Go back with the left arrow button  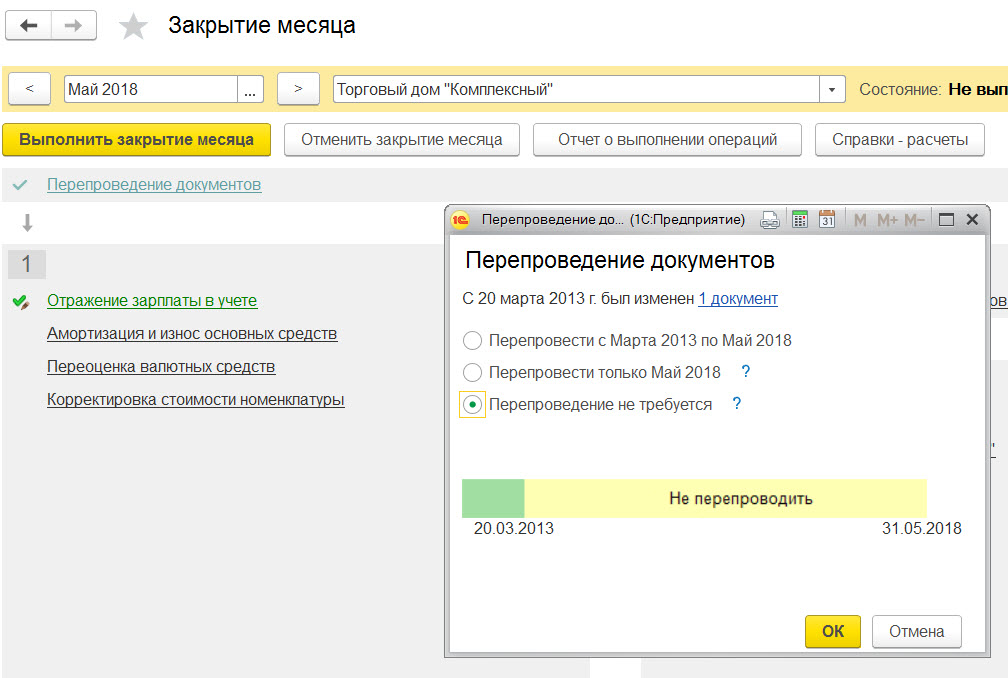pyautogui.click(x=28, y=26)
